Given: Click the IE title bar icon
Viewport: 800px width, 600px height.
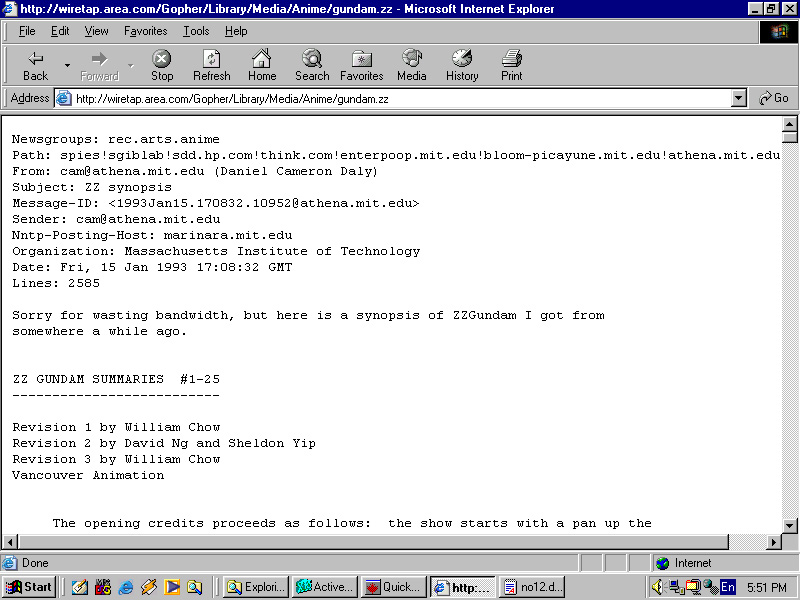Looking at the screenshot, I should (10, 9).
